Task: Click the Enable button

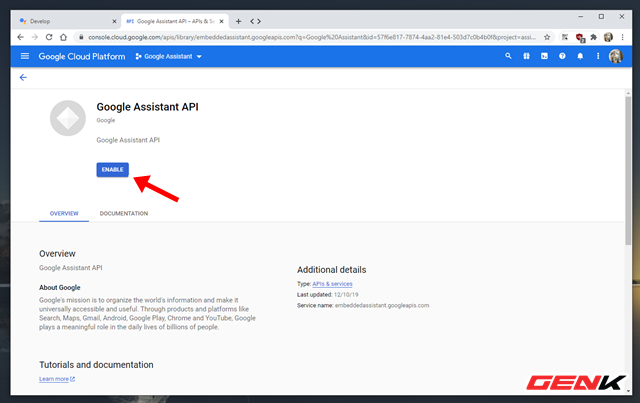Action: pos(113,169)
